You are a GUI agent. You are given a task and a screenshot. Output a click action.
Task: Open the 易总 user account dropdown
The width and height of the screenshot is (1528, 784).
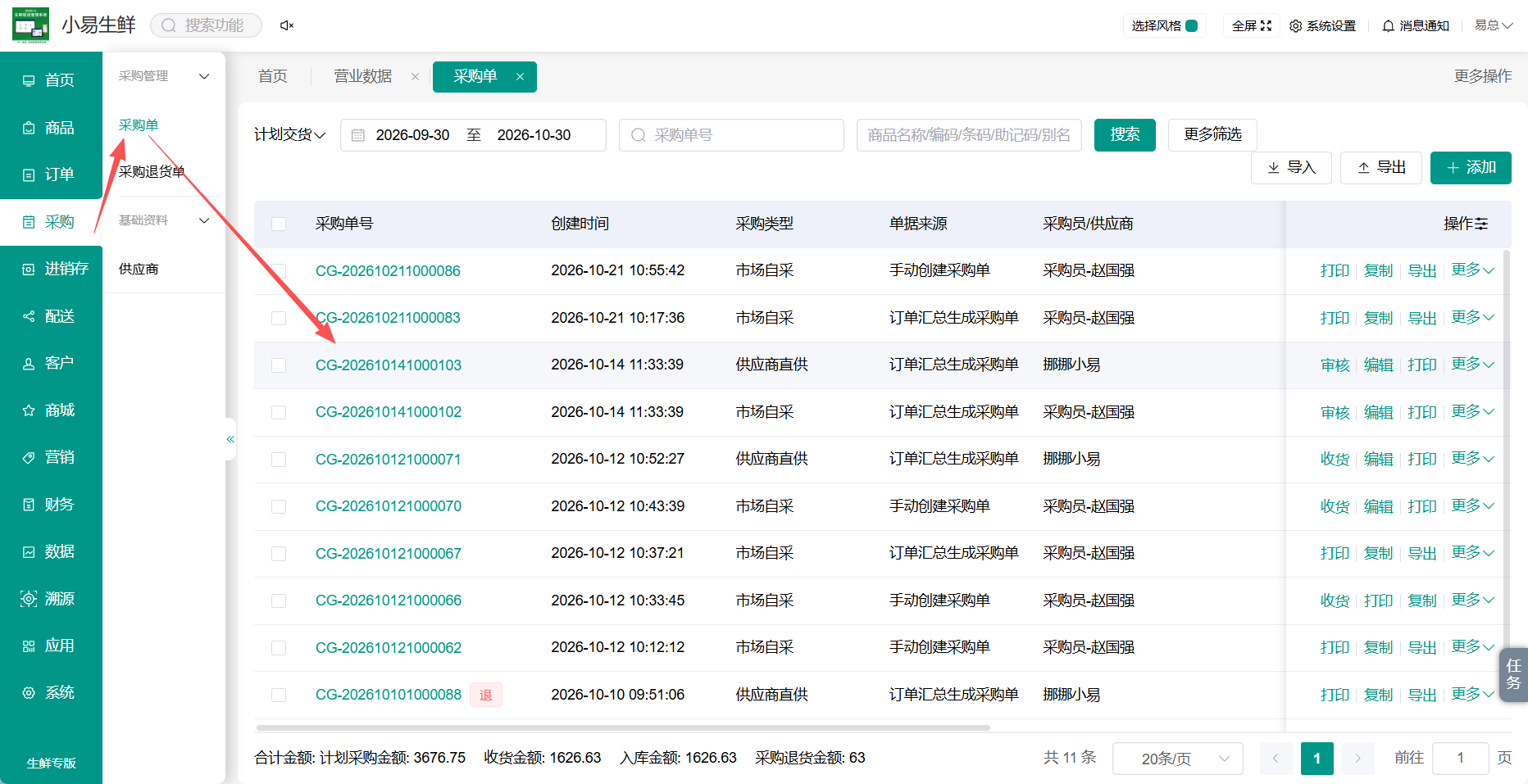(x=1494, y=25)
